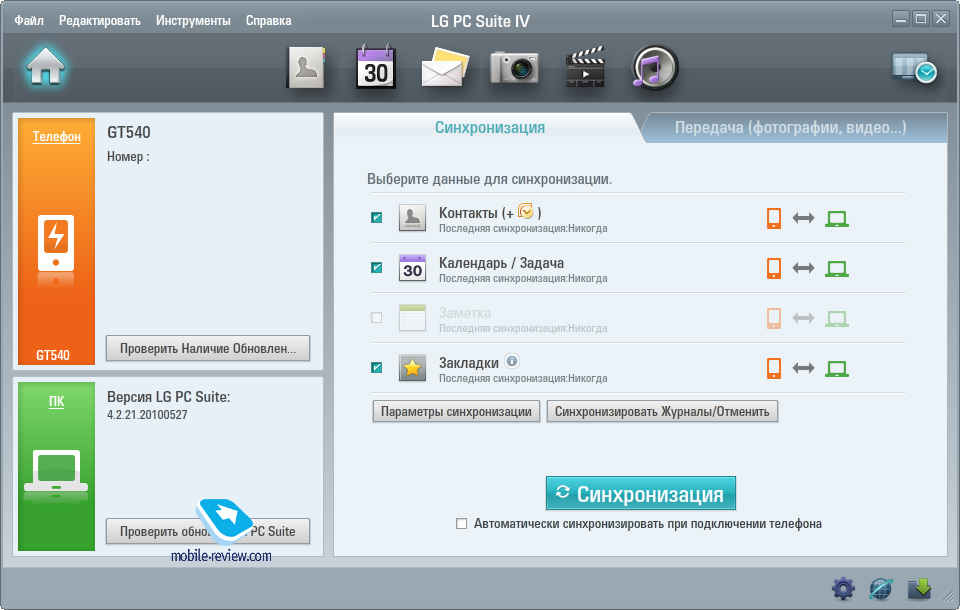Uncheck the Календарь / Задача checkbox
Viewport: 960px width, 610px height.
(377, 268)
